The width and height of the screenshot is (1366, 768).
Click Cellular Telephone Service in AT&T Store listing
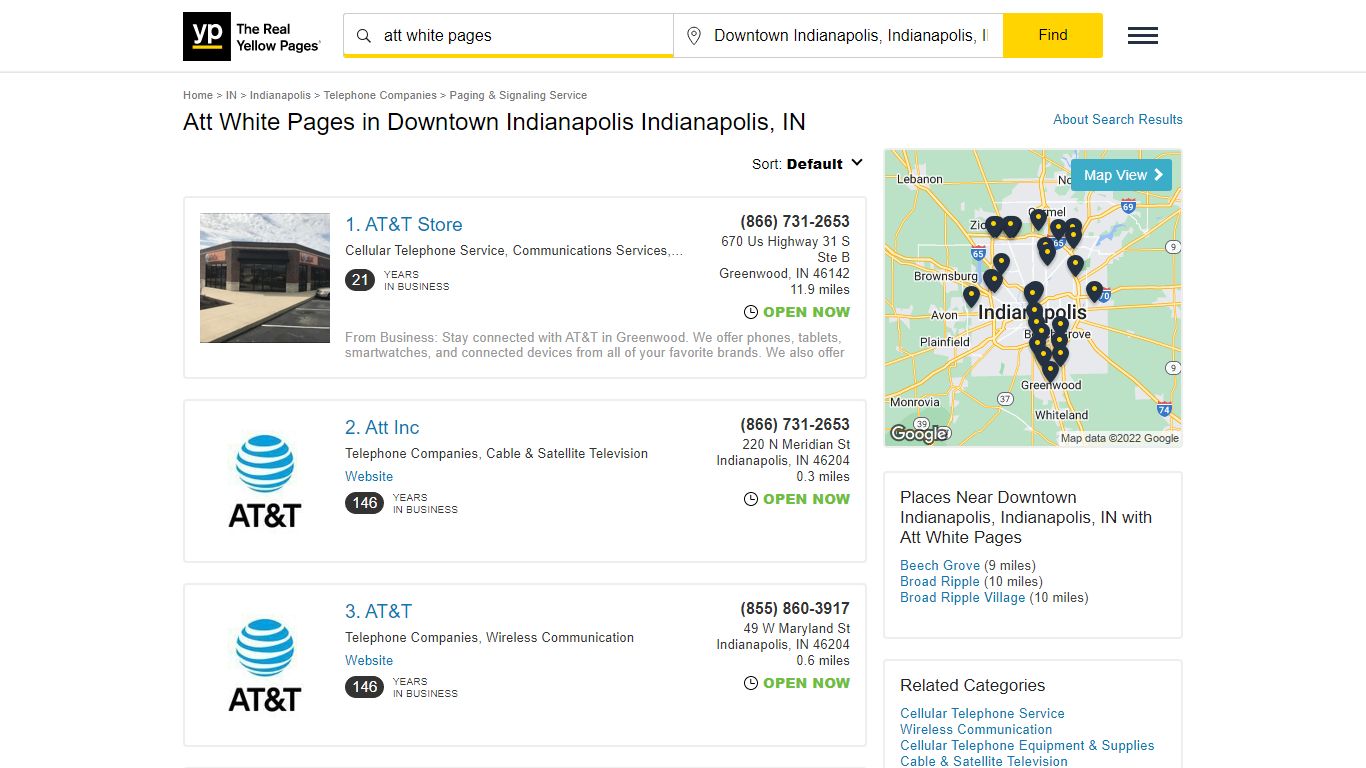[425, 250]
